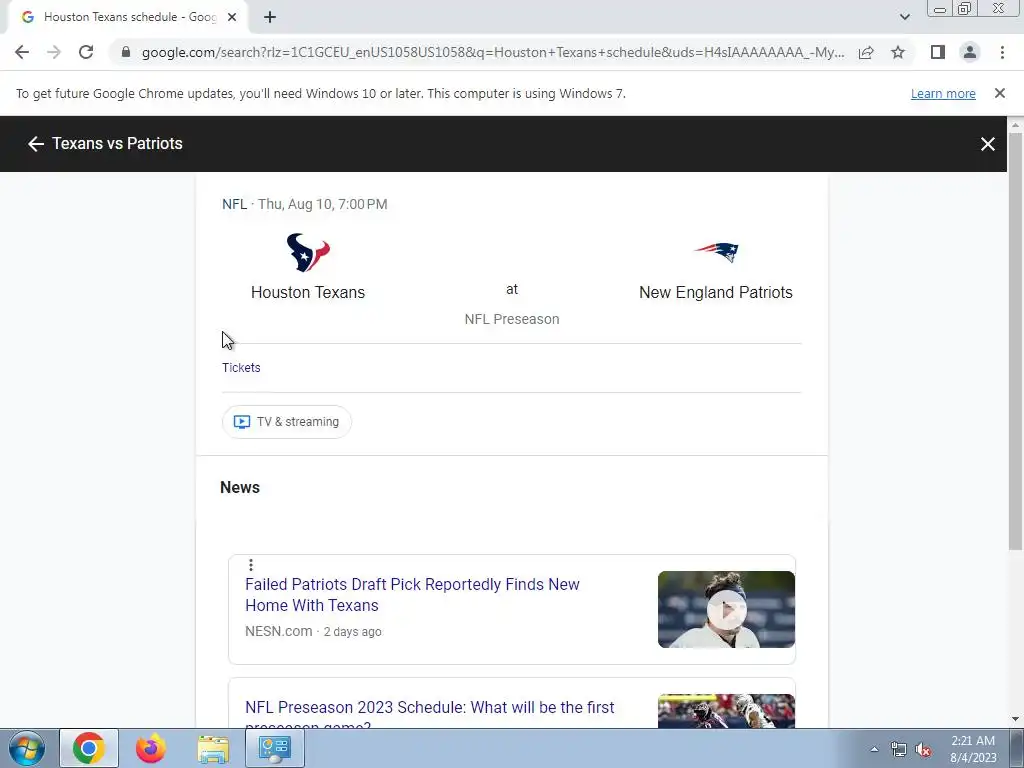Click the NFL Preseason 2023 article thumbnail
1024x768 pixels.
pos(726,711)
